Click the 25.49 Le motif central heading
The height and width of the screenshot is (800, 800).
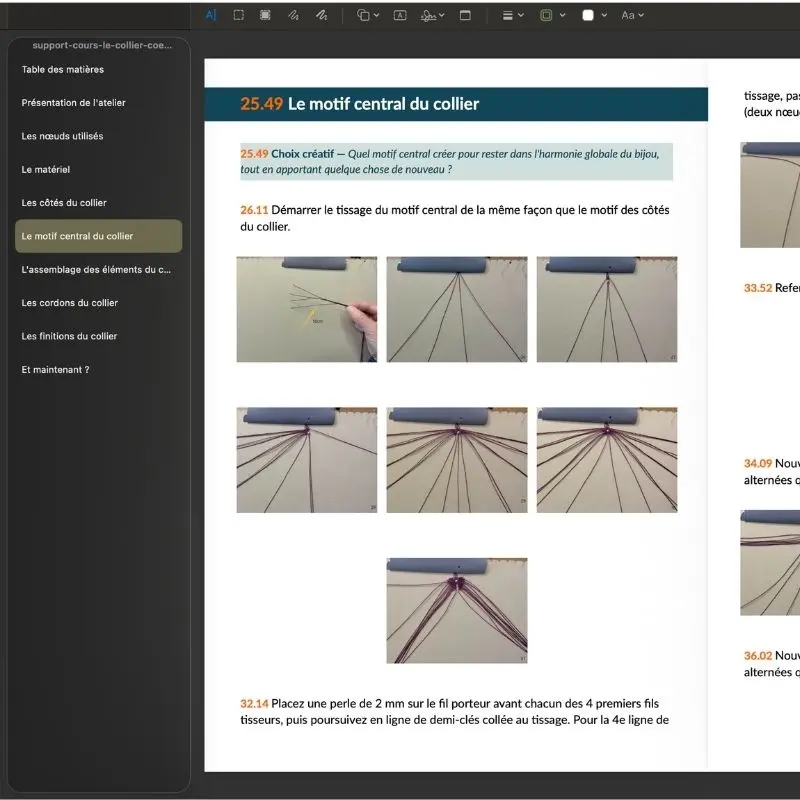359,104
